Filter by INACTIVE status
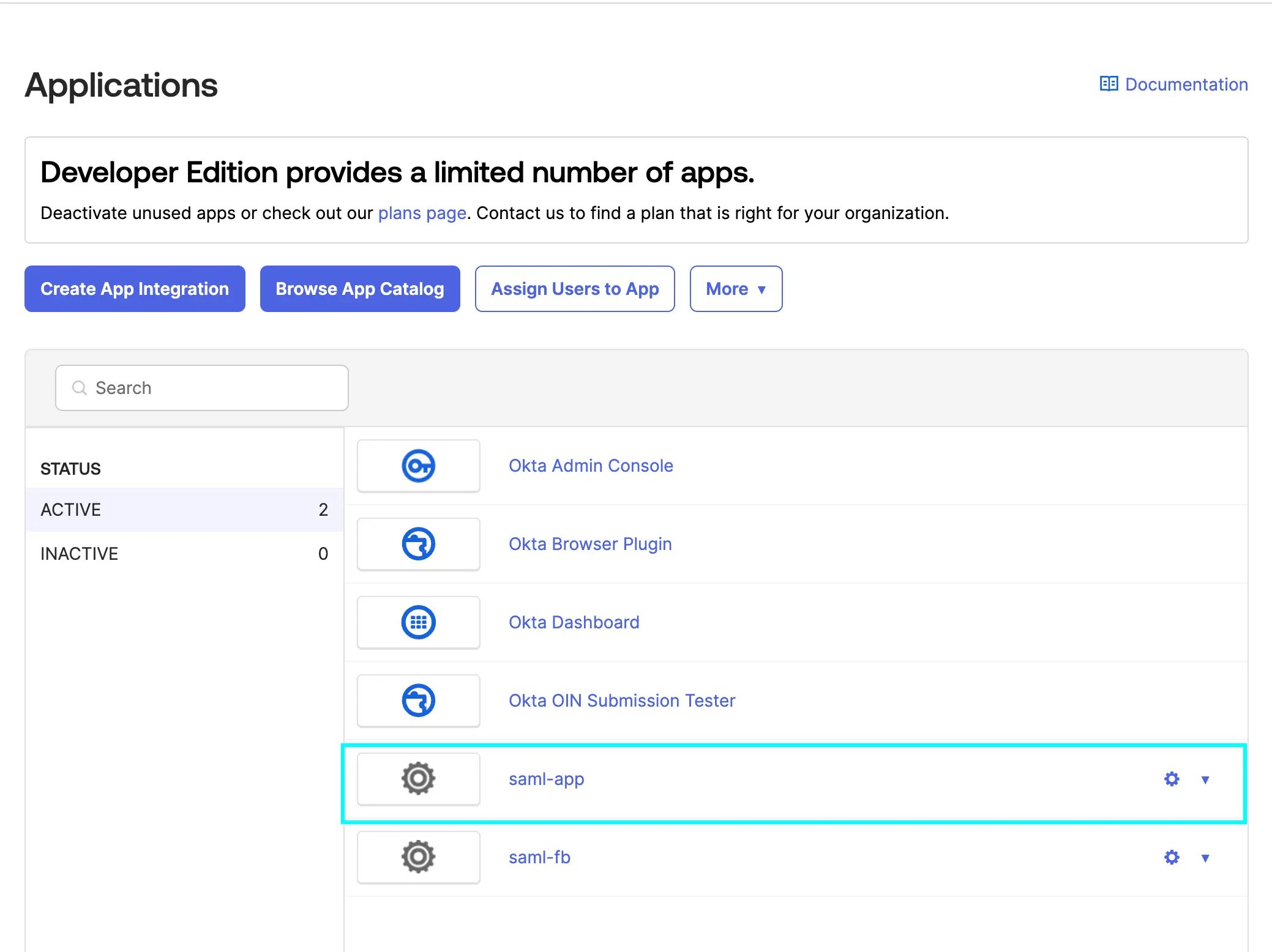This screenshot has width=1272, height=952. pos(184,554)
